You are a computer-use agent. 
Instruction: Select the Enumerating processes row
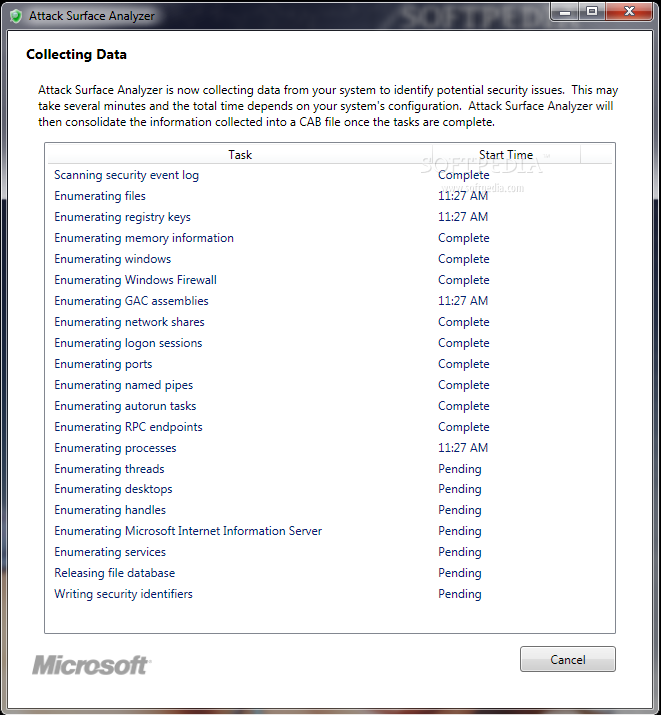(330, 448)
